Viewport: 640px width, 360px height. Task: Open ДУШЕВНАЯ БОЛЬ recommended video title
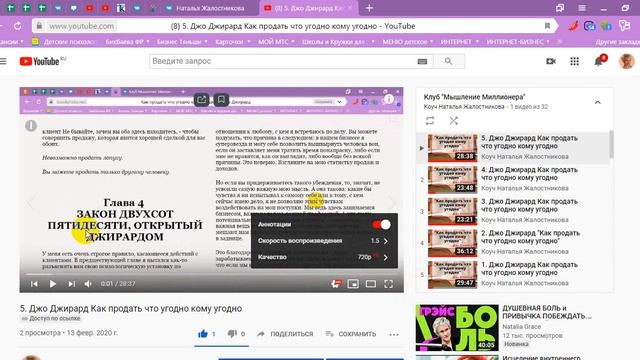[x=547, y=312]
